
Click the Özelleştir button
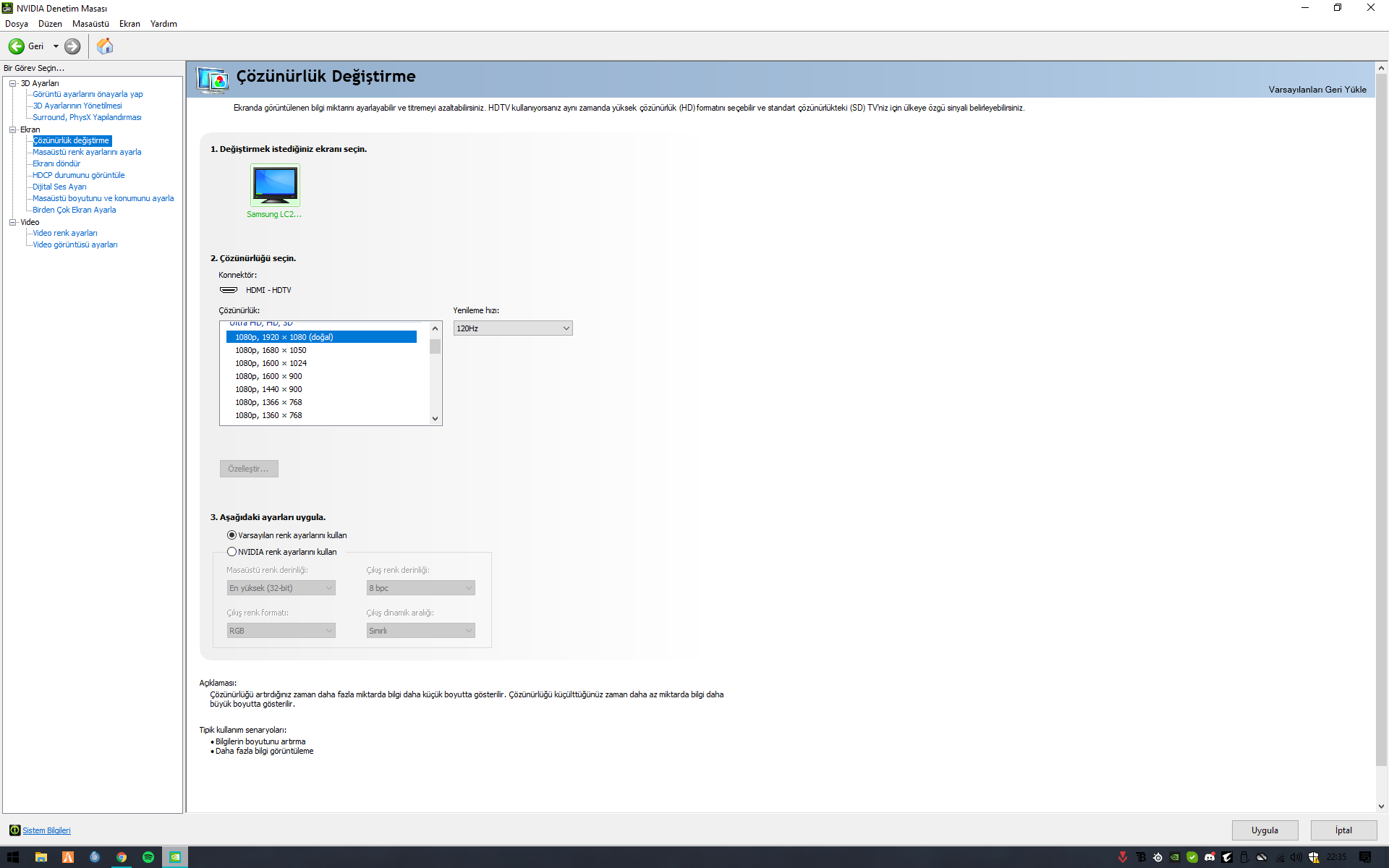(x=249, y=469)
